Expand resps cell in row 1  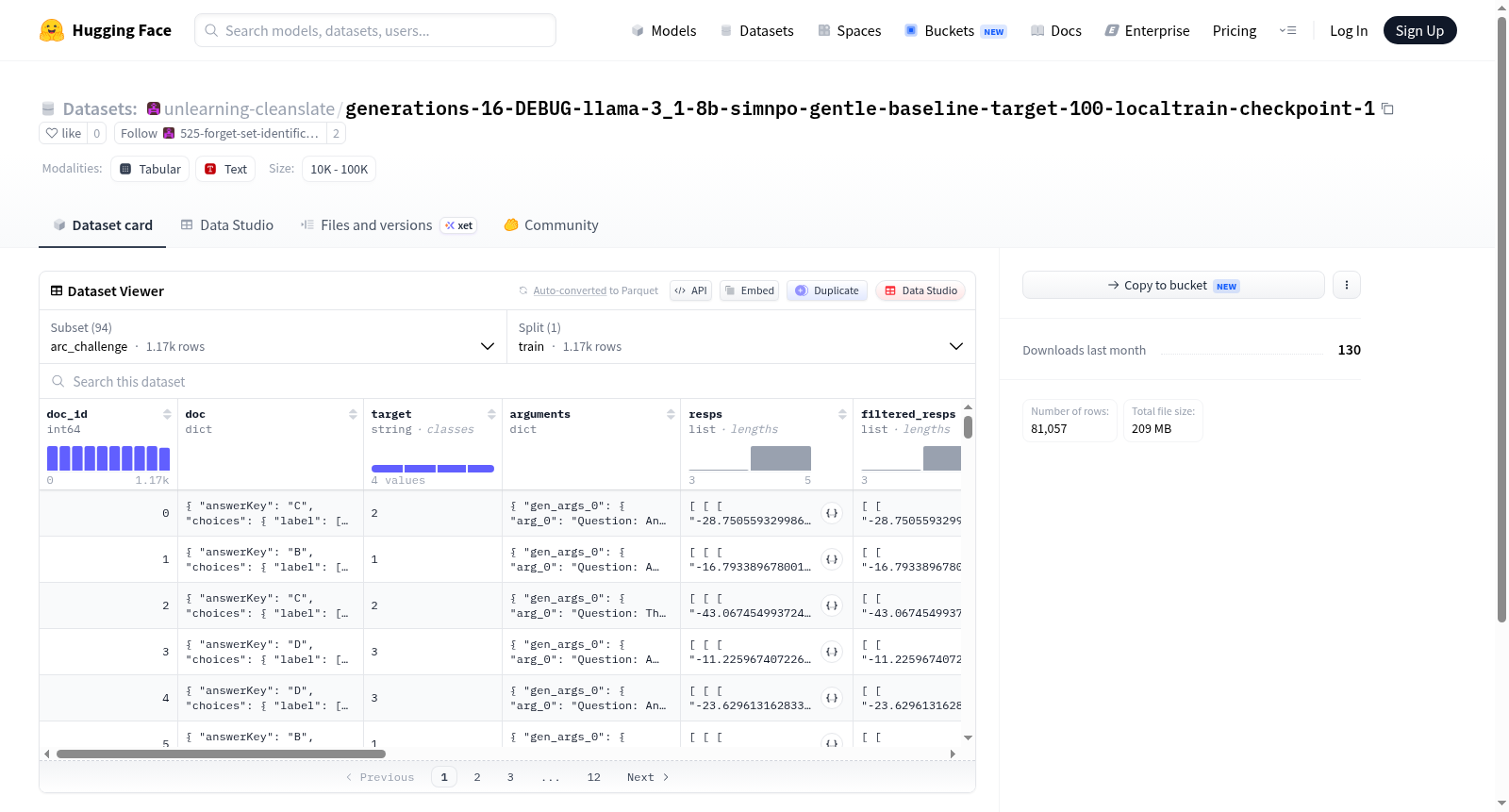click(x=832, y=559)
